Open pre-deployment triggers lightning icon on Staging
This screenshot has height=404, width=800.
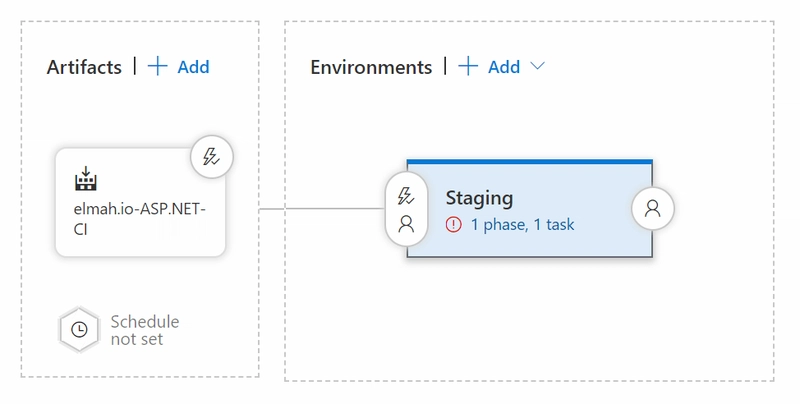click(406, 196)
